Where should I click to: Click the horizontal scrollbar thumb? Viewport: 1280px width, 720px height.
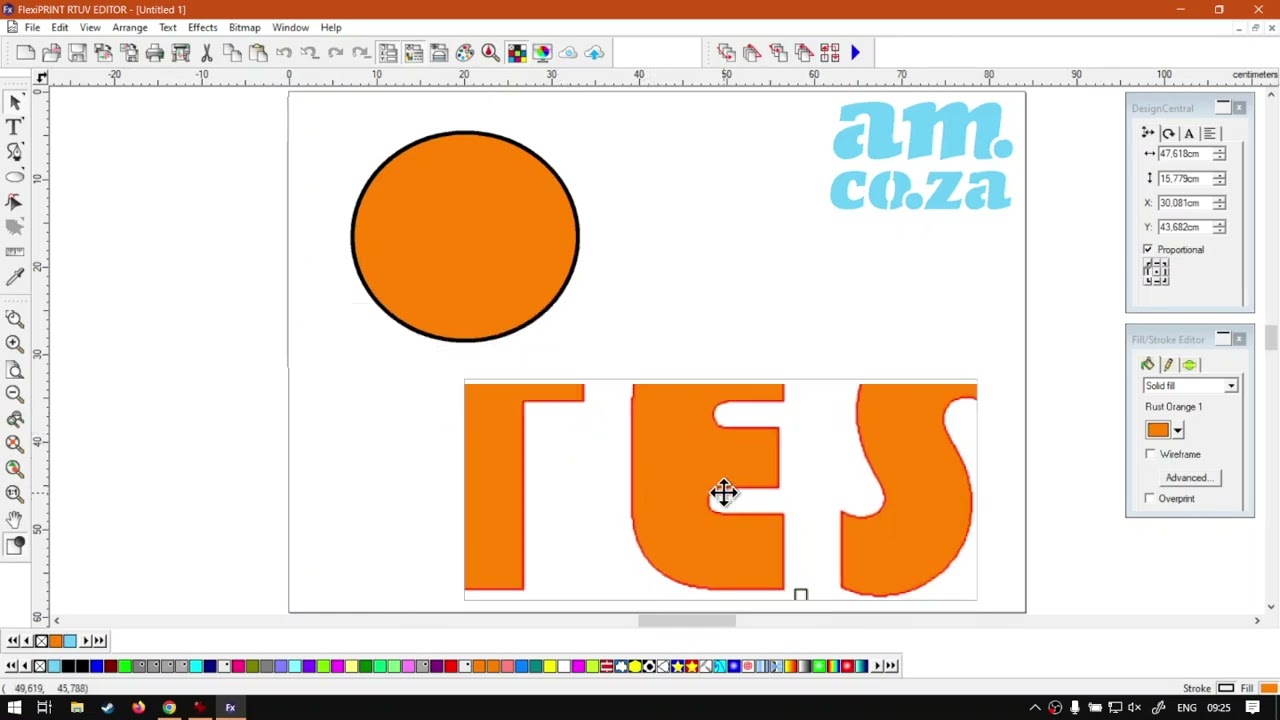(687, 621)
